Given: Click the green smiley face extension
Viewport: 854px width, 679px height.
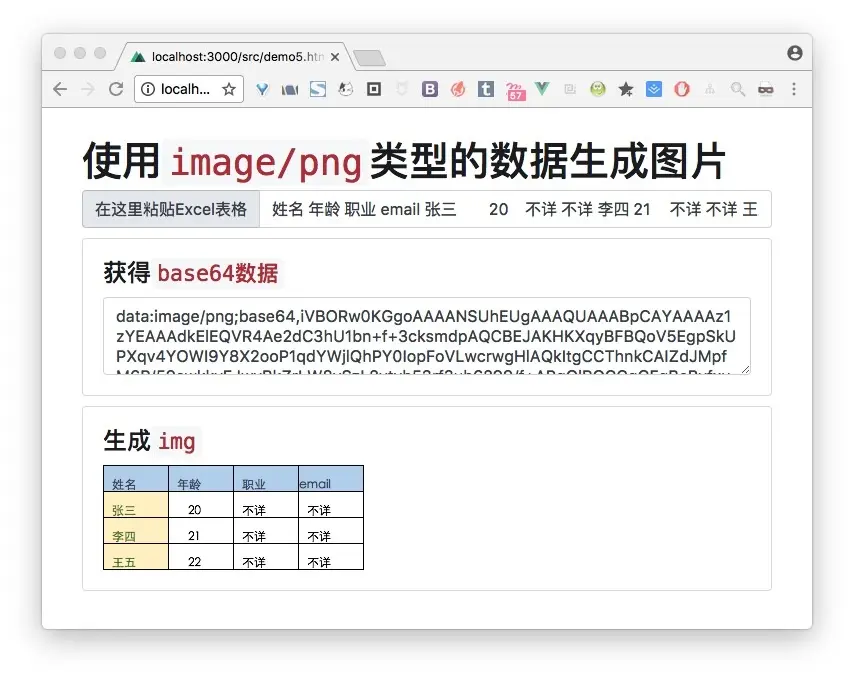Looking at the screenshot, I should pos(598,89).
